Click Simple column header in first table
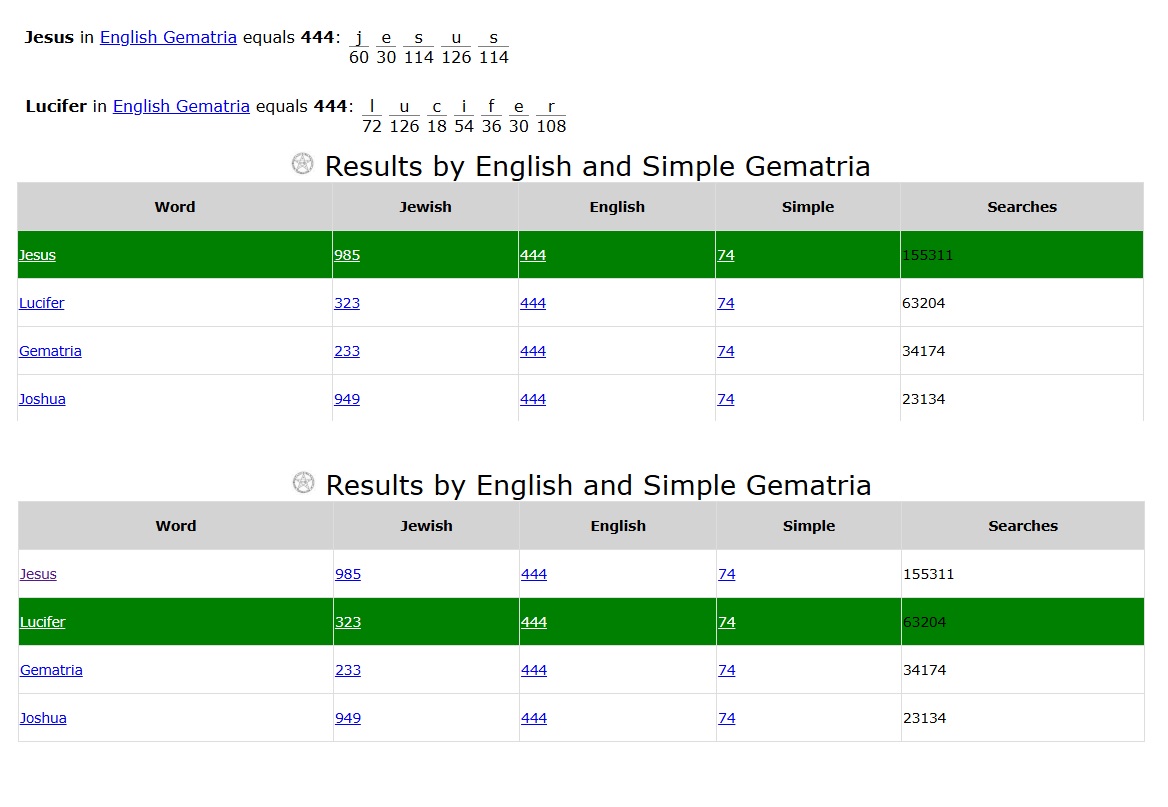The height and width of the screenshot is (807, 1168). [808, 207]
